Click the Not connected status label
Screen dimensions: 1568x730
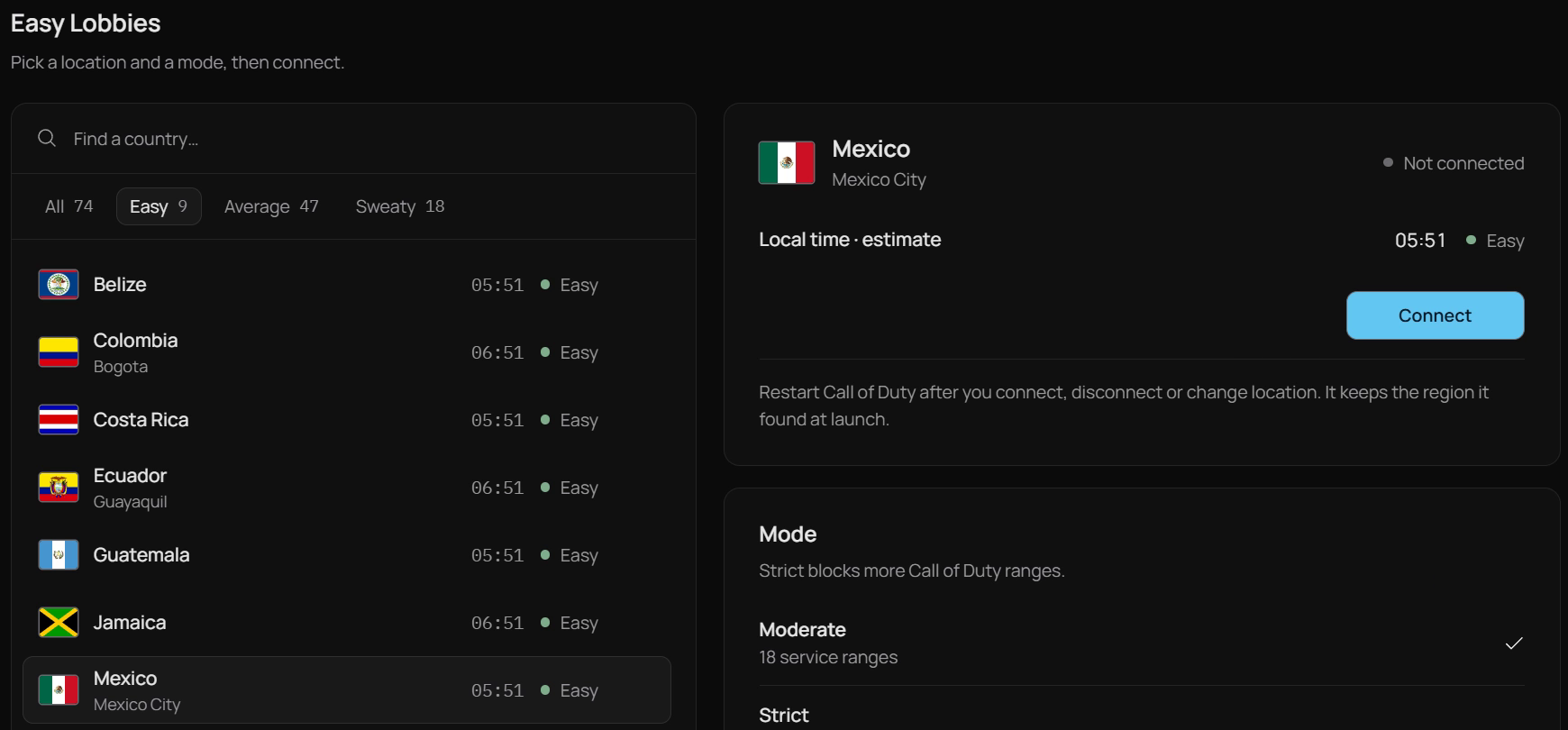[x=1463, y=163]
